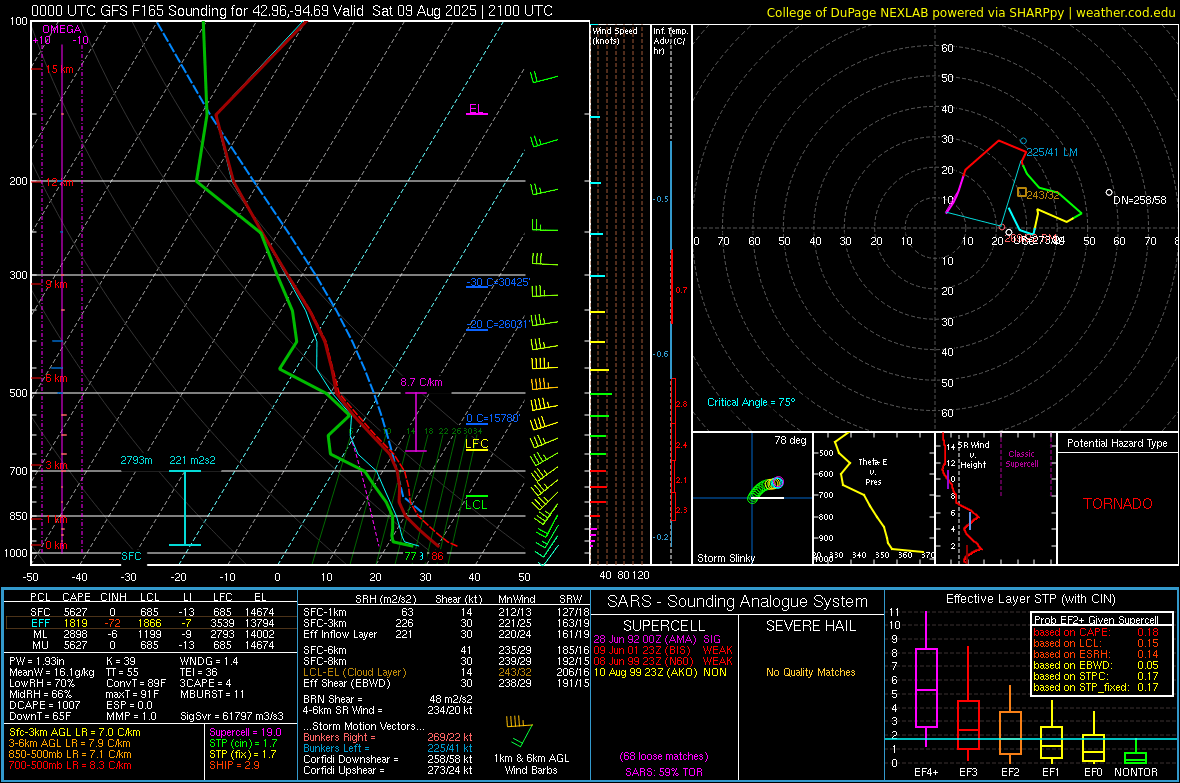The width and height of the screenshot is (1180, 783).
Task: Click the Sfc-3km AGL LR = 7.0 C/km line
Action: [75, 732]
